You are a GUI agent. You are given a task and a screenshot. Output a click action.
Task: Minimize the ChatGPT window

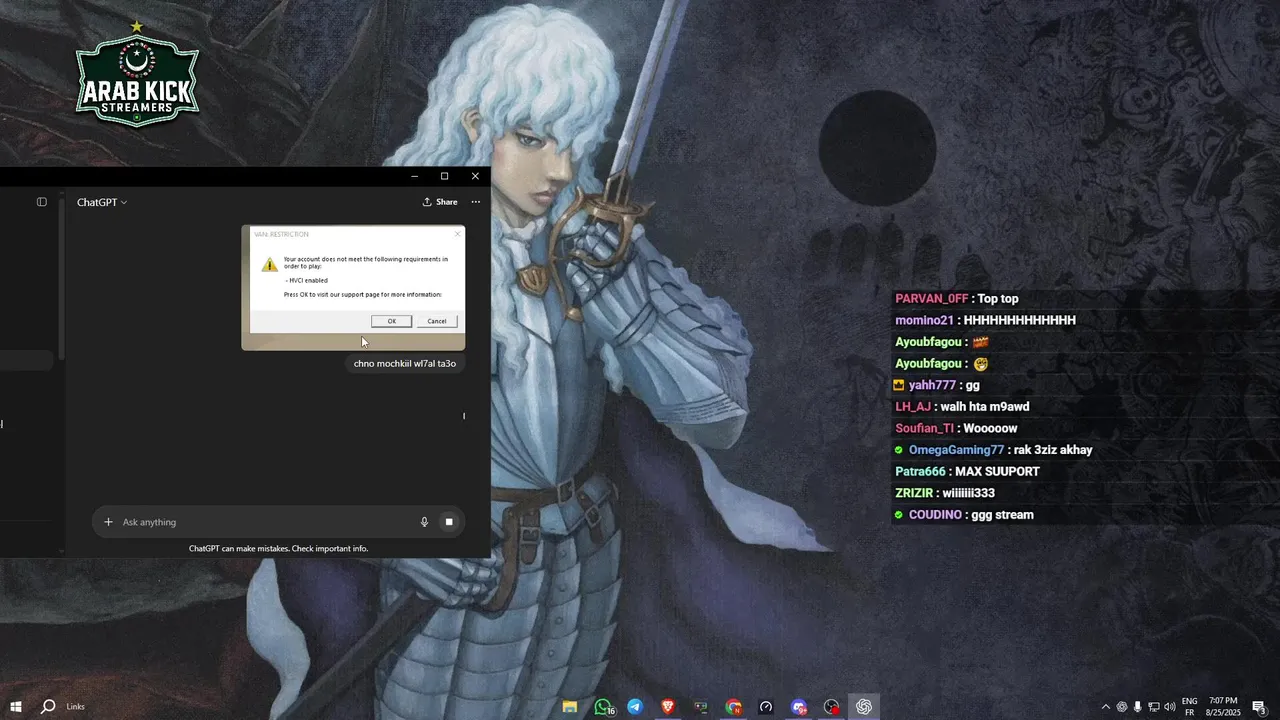(x=415, y=176)
